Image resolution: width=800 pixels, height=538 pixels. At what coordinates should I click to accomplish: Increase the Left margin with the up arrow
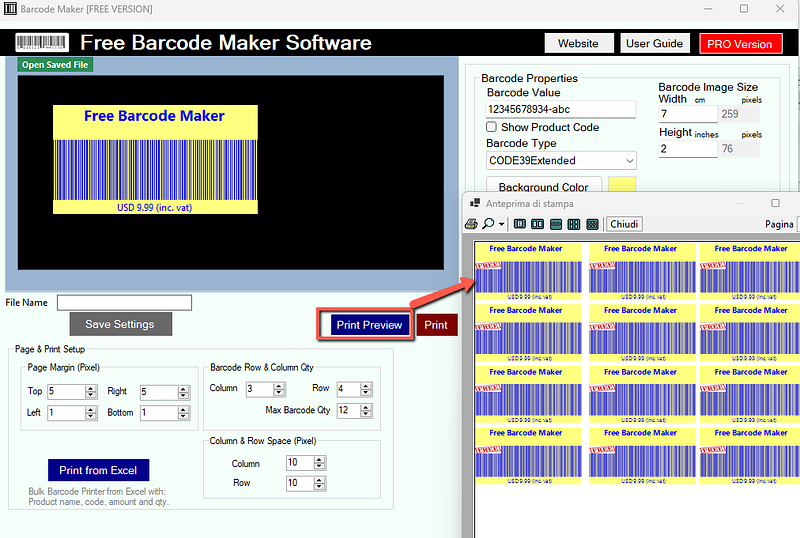91,409
